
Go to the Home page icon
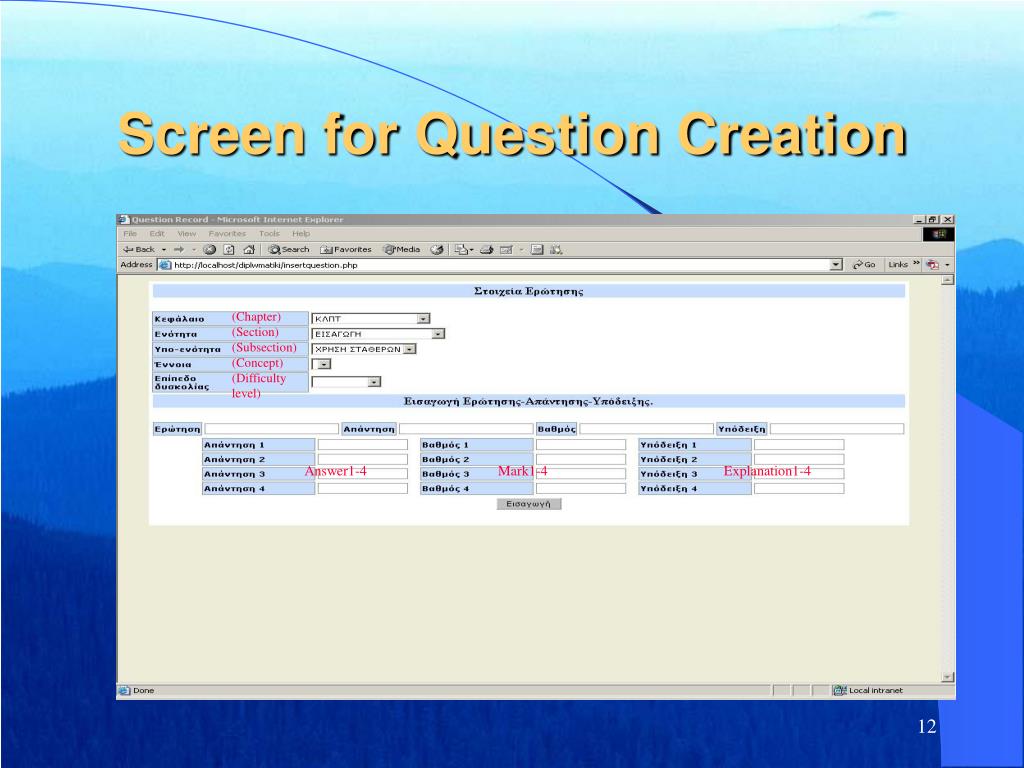coord(249,249)
